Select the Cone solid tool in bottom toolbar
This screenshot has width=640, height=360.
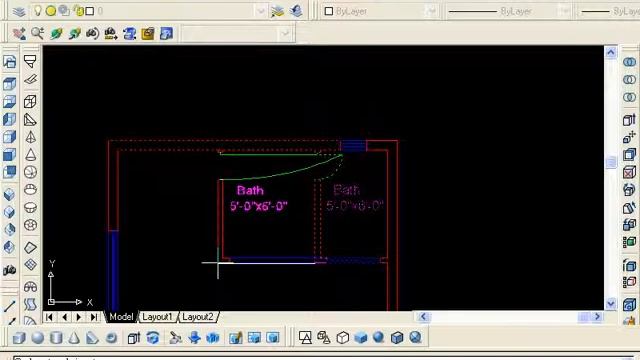(x=74, y=338)
